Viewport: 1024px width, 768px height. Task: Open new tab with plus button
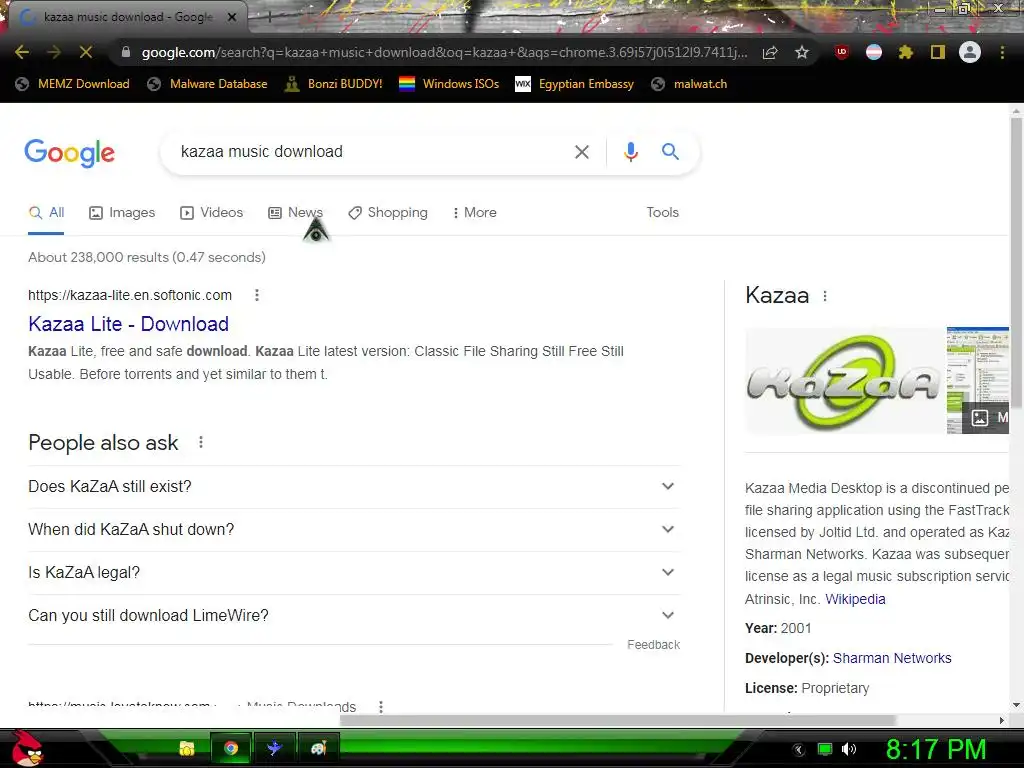tap(269, 17)
